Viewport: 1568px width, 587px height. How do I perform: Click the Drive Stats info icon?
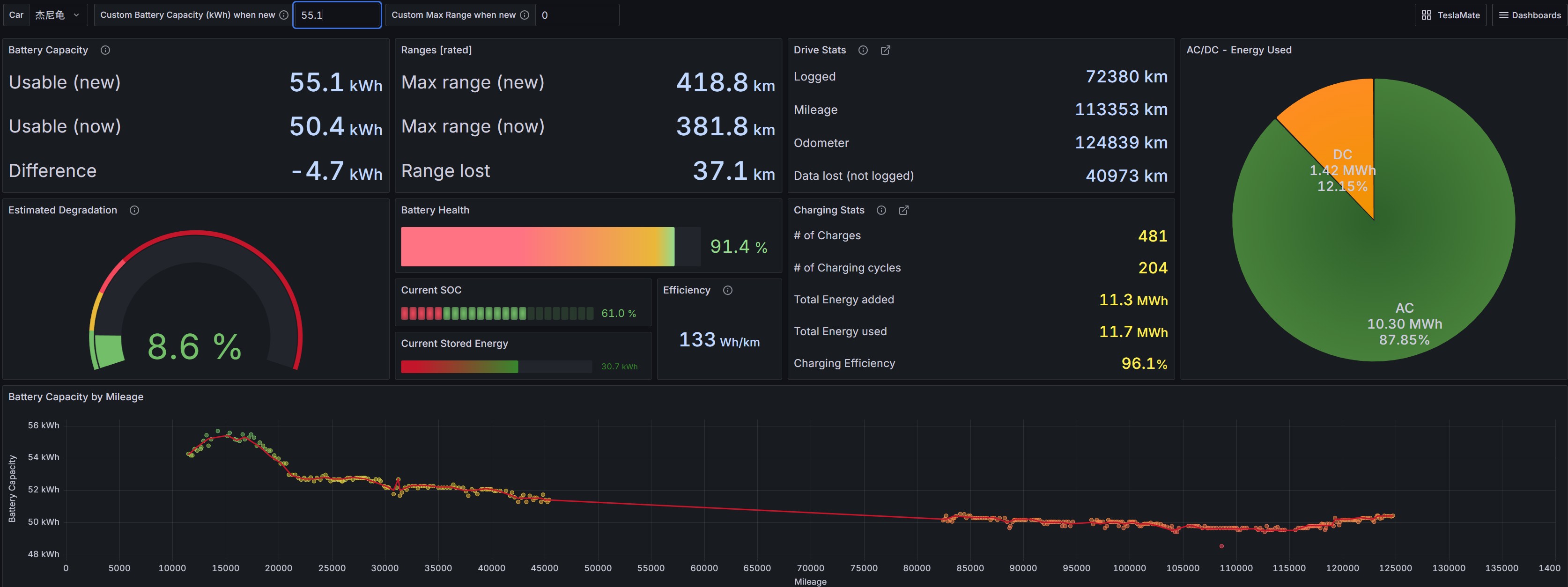tap(863, 50)
